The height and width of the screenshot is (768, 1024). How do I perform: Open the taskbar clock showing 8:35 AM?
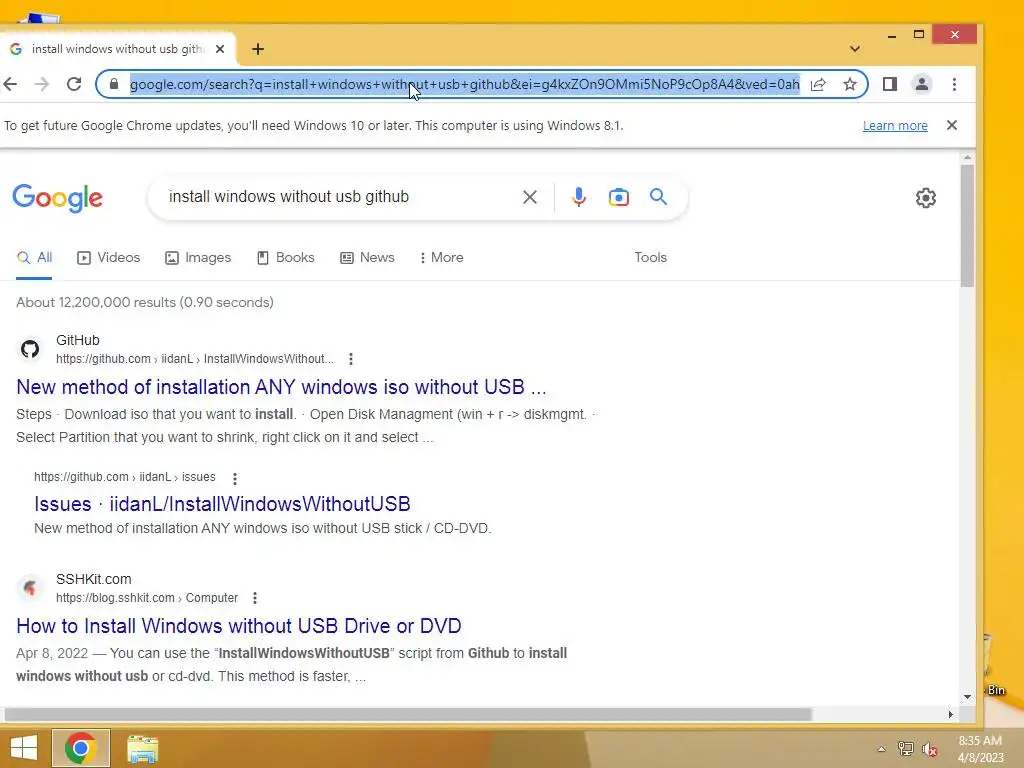coord(980,749)
